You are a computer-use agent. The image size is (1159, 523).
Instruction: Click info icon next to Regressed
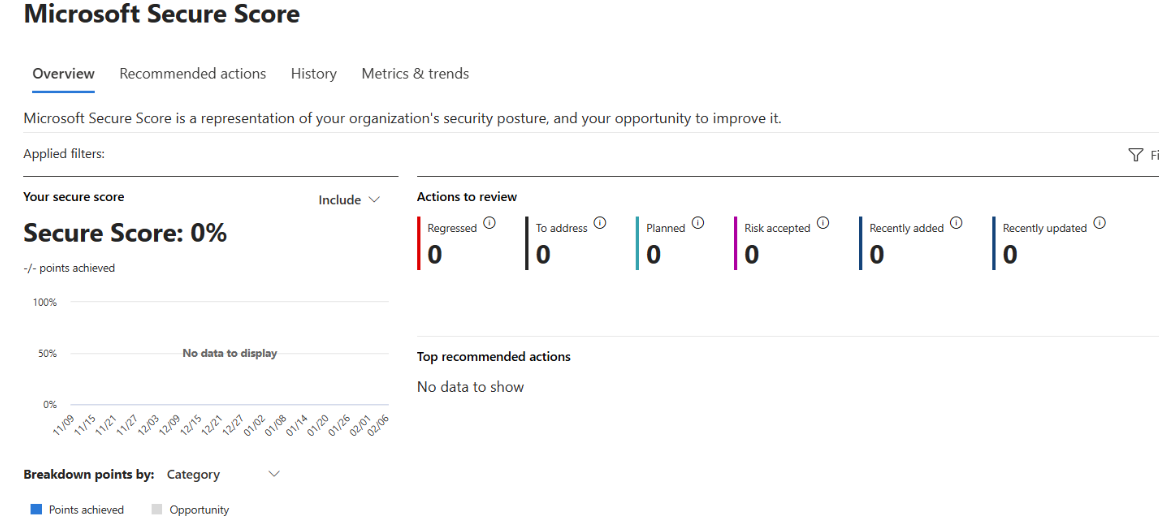pos(490,223)
